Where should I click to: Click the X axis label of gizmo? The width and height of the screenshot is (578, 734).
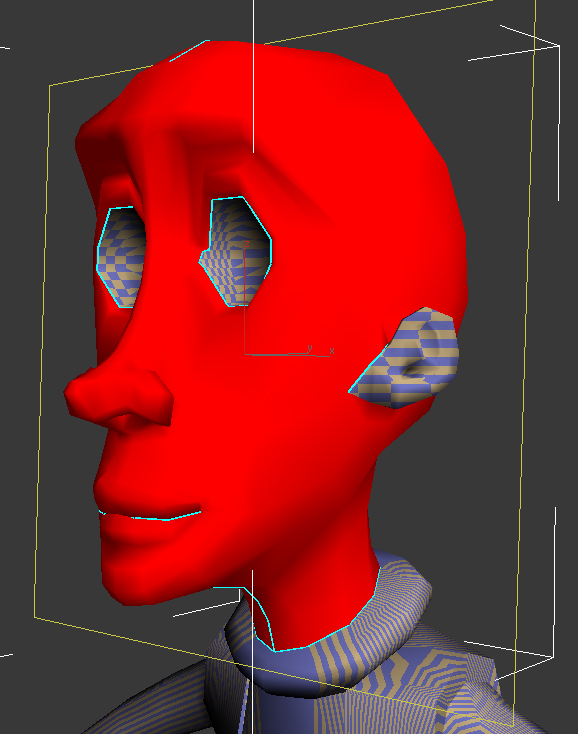click(332, 350)
